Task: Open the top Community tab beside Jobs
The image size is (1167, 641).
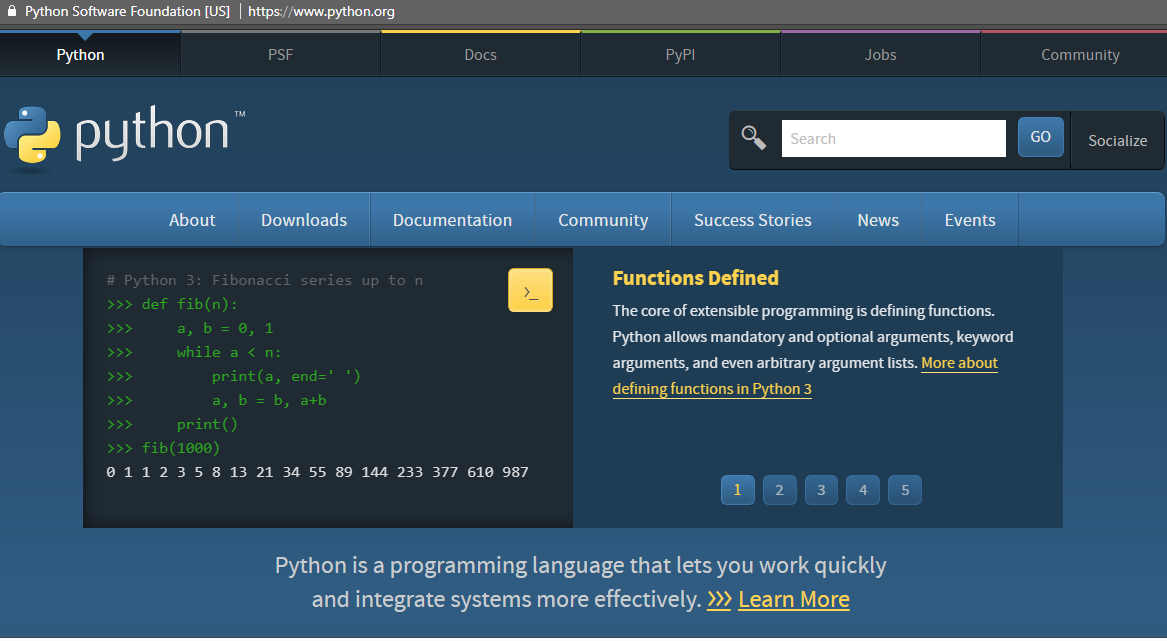Action: [x=1080, y=55]
